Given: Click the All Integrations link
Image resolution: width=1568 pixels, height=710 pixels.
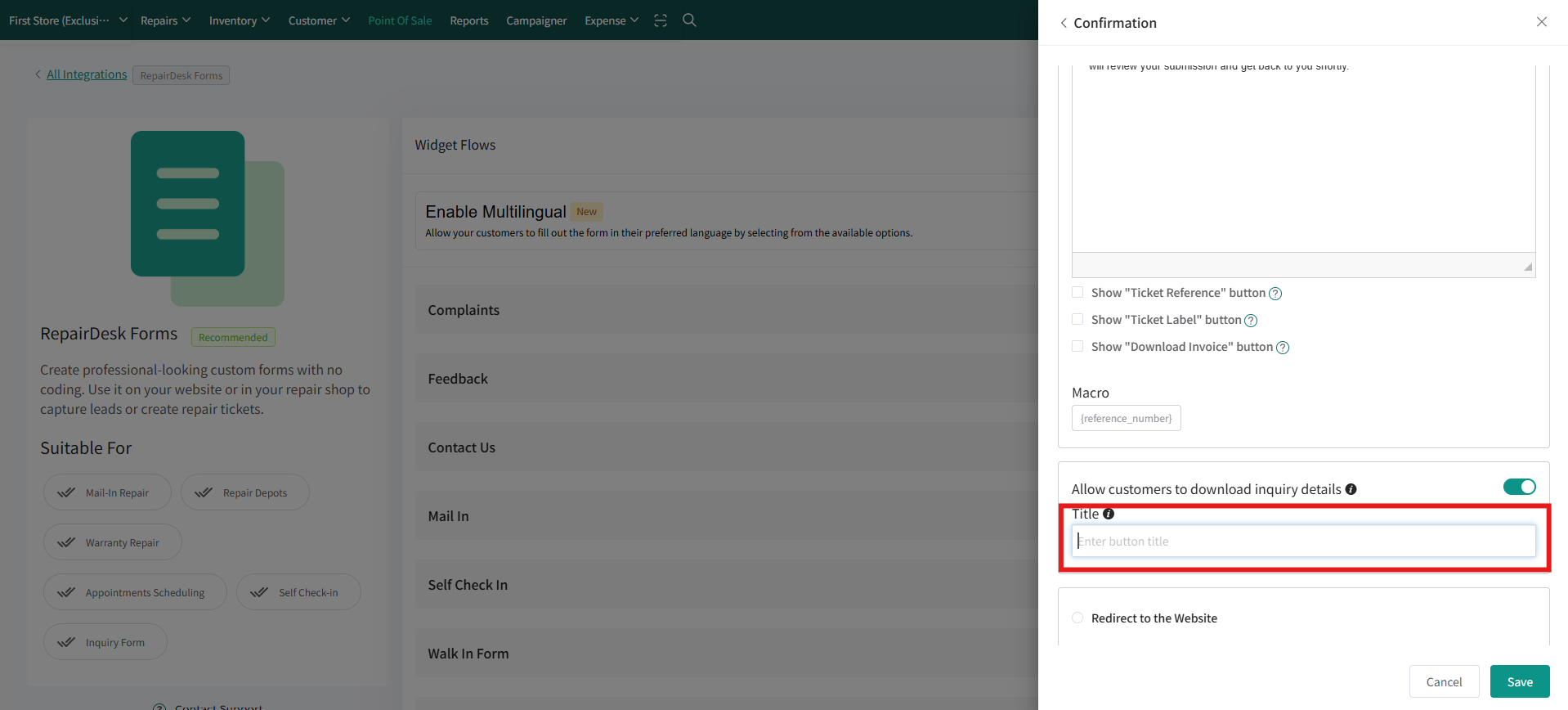Looking at the screenshot, I should (87, 74).
